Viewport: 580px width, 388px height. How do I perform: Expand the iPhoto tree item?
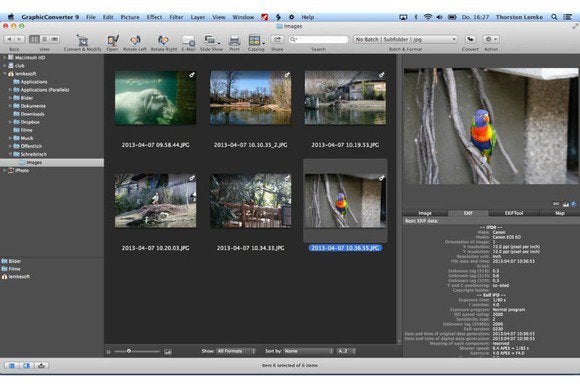pos(4,171)
